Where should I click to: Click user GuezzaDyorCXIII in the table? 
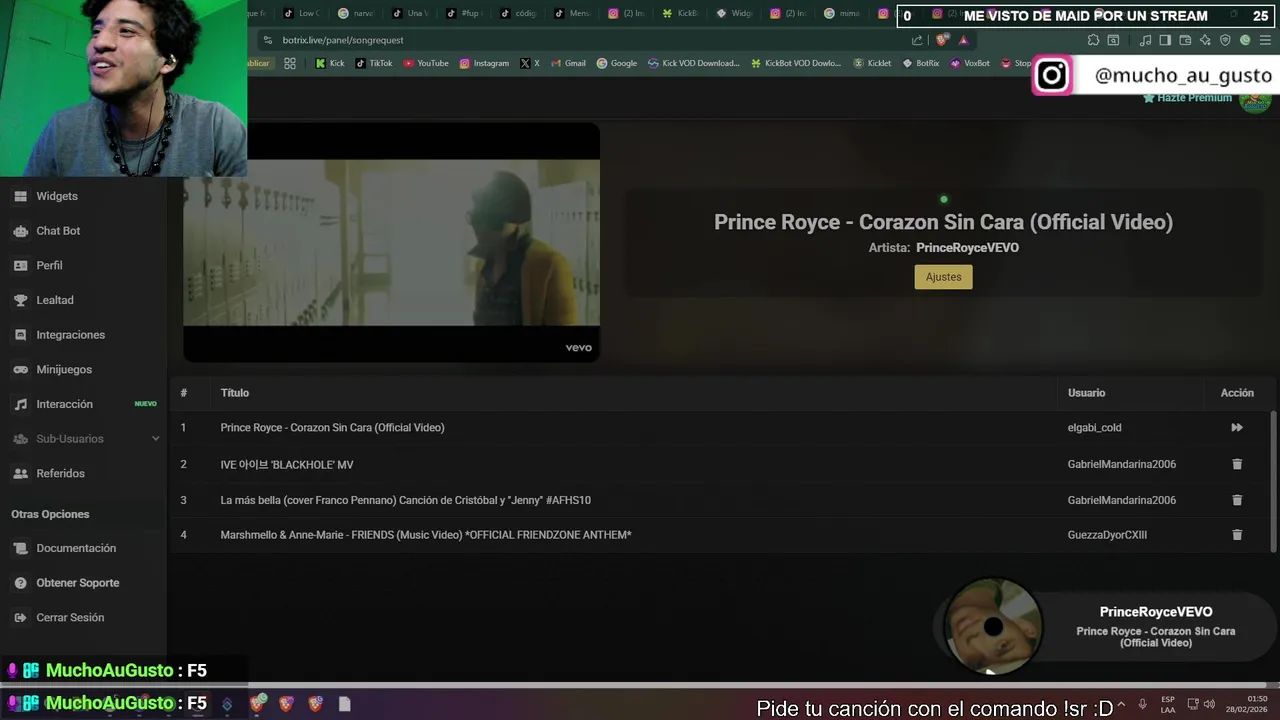[x=1107, y=535]
